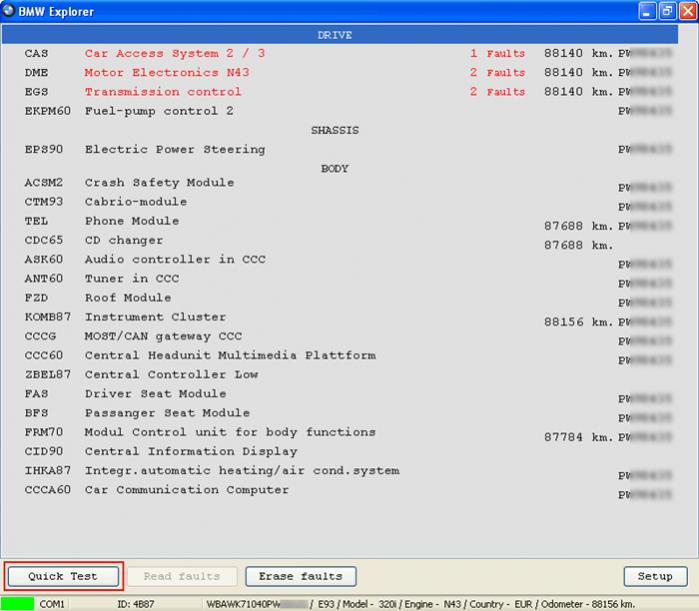The image size is (699, 611).
Task: Click ID: 4B87 in status bar
Action: (136, 604)
